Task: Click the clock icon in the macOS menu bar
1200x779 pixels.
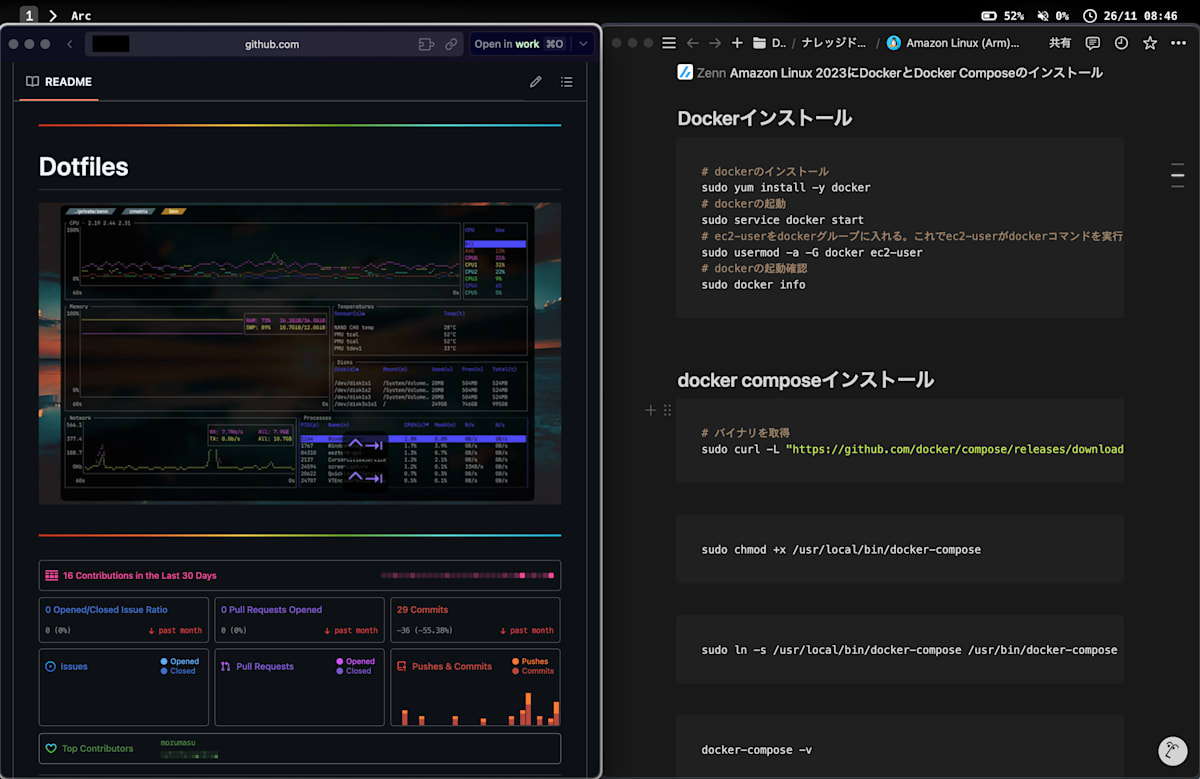Action: (x=1089, y=16)
